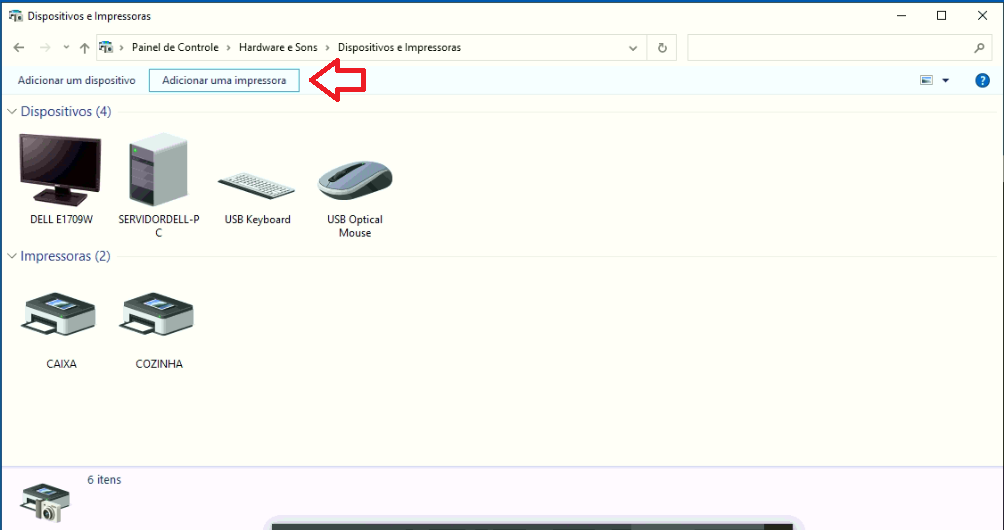
Task: Go back with the left arrow icon
Action: pos(19,48)
